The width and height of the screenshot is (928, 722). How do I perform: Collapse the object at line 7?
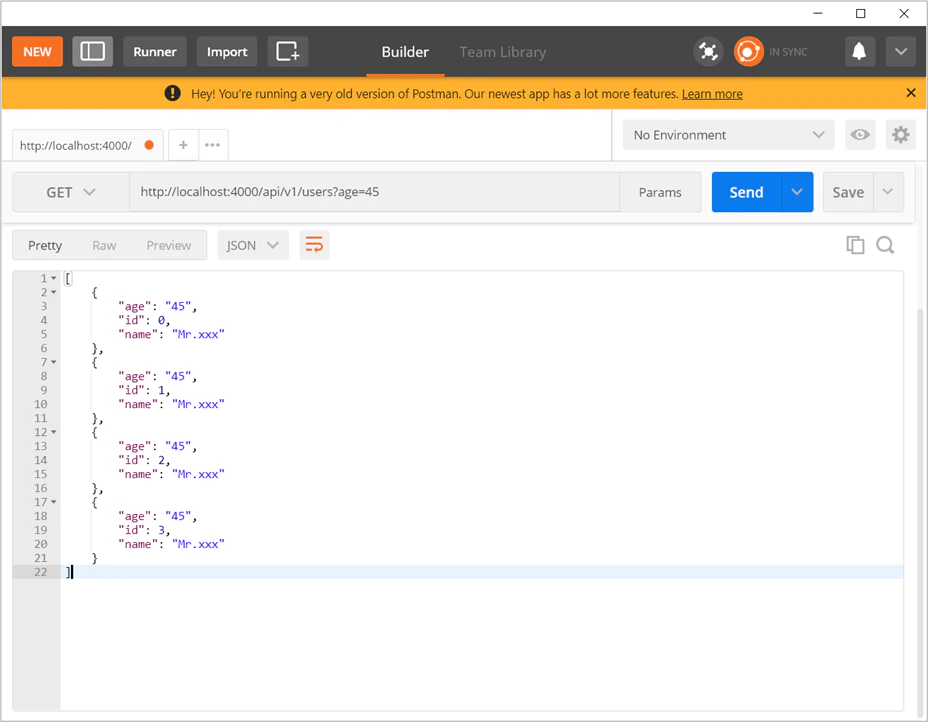pos(53,362)
